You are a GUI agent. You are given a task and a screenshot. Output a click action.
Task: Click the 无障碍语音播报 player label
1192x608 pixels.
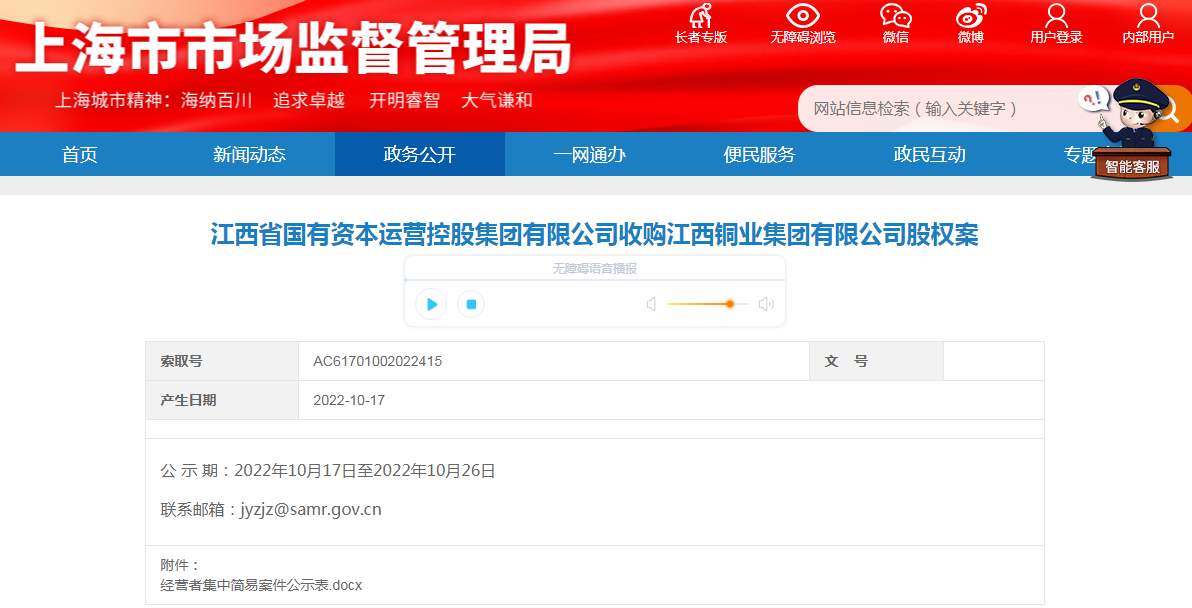pos(594,268)
